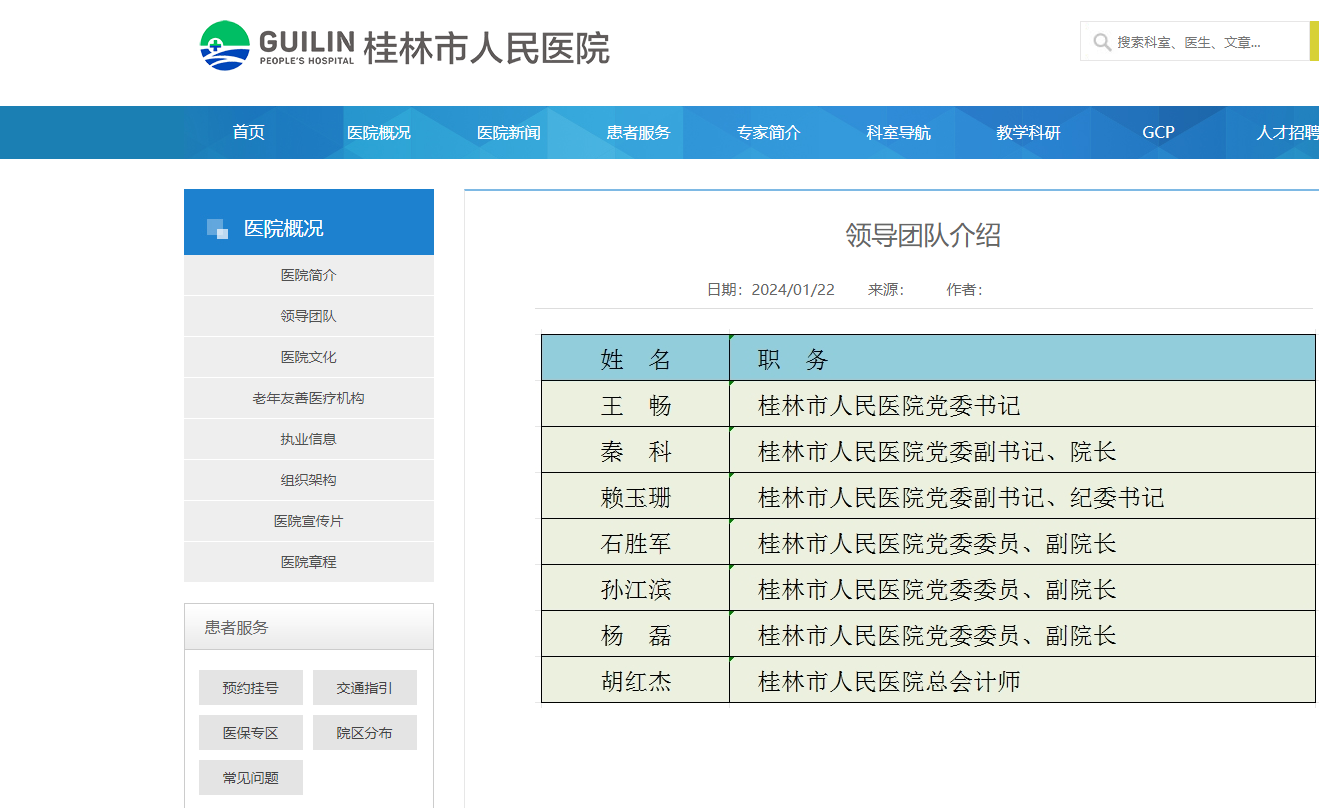Viewport: 1319px width, 808px height.
Task: Click 石胜军's position 党委委员、副院长
Action: click(x=1022, y=542)
